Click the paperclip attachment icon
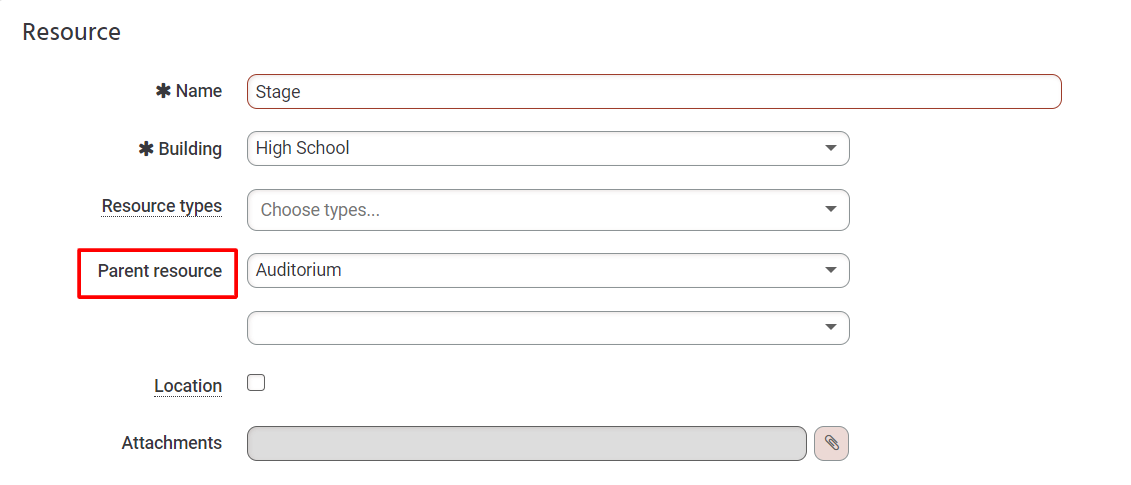This screenshot has height=485, width=1131. [x=831, y=443]
